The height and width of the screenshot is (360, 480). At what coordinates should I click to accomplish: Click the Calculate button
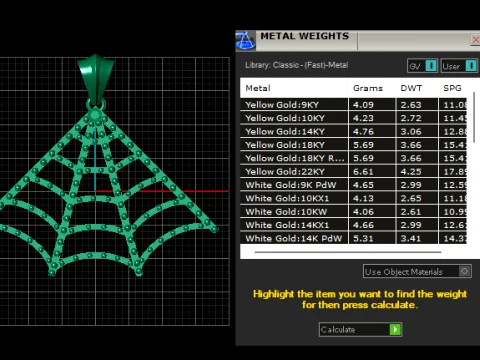[360, 329]
